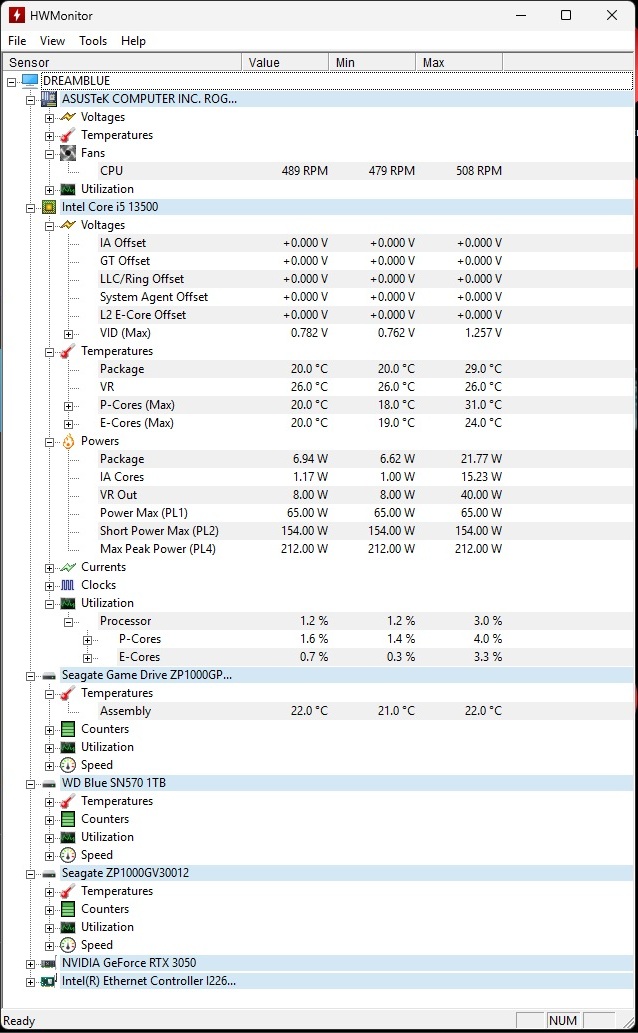The image size is (638, 1033).
Task: Expand the E-Cores (Max) temperature entry
Action: click(x=69, y=424)
